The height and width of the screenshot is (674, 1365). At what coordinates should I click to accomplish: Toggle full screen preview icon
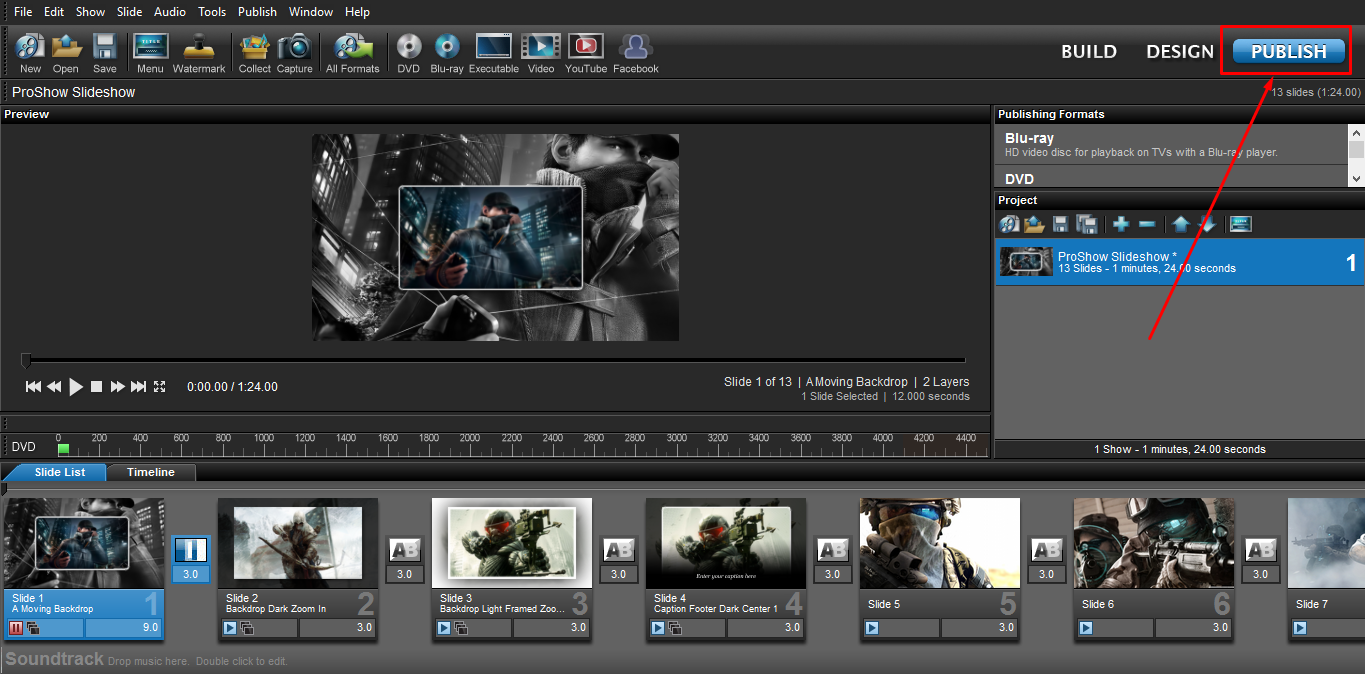click(x=160, y=387)
